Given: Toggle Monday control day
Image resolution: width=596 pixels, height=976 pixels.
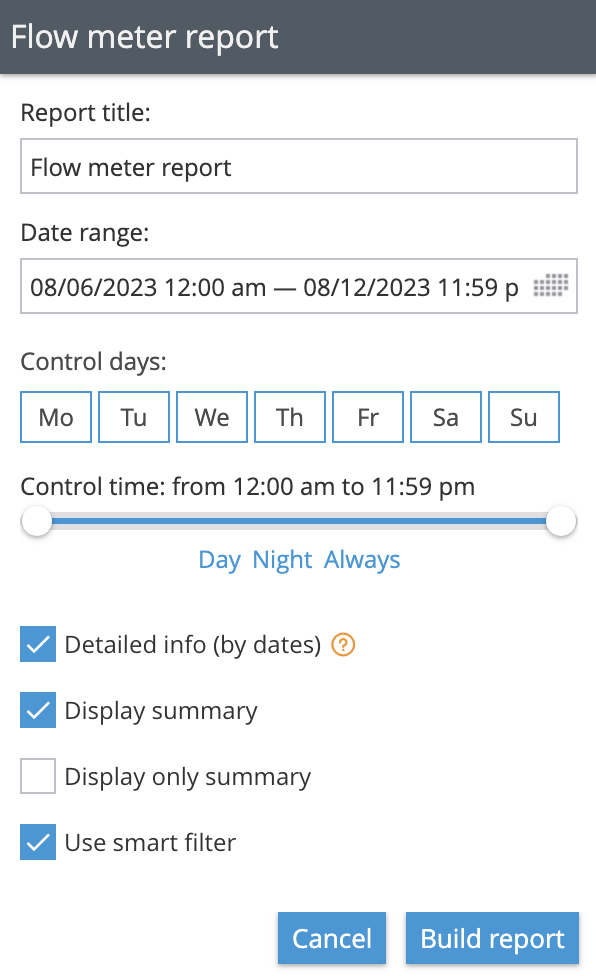Looking at the screenshot, I should pos(56,417).
